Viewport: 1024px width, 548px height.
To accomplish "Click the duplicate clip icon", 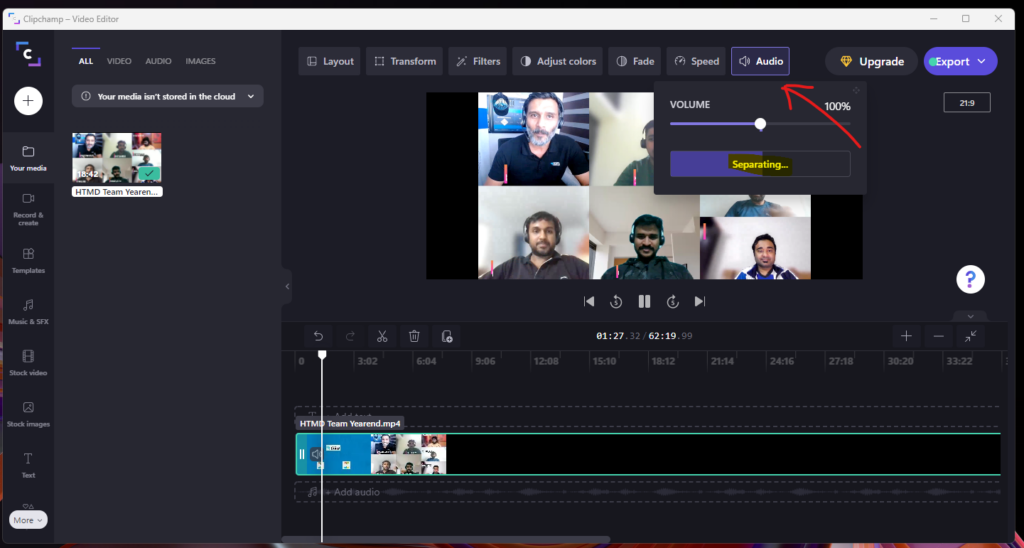I will (447, 337).
